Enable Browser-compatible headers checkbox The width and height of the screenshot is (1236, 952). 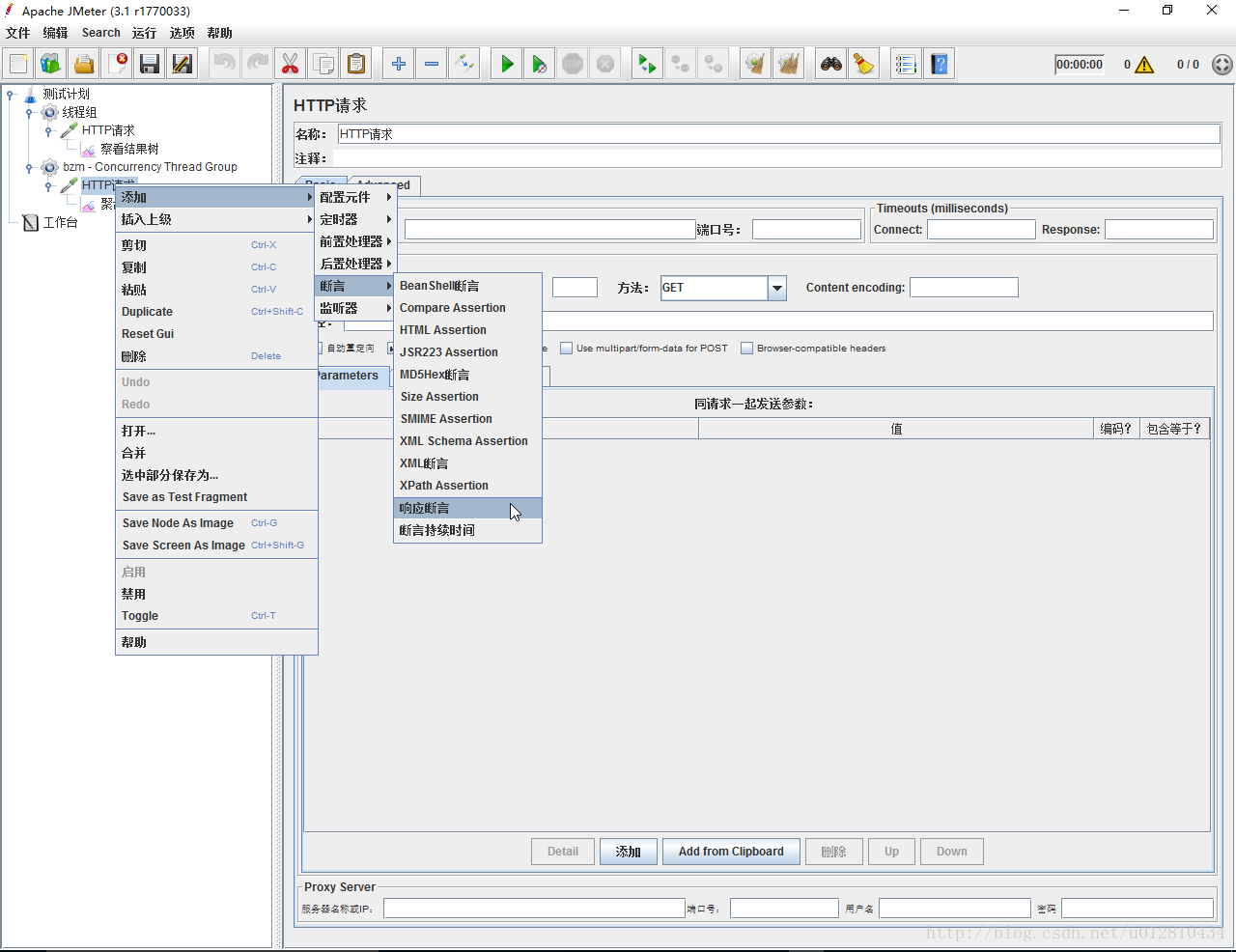[x=747, y=349]
